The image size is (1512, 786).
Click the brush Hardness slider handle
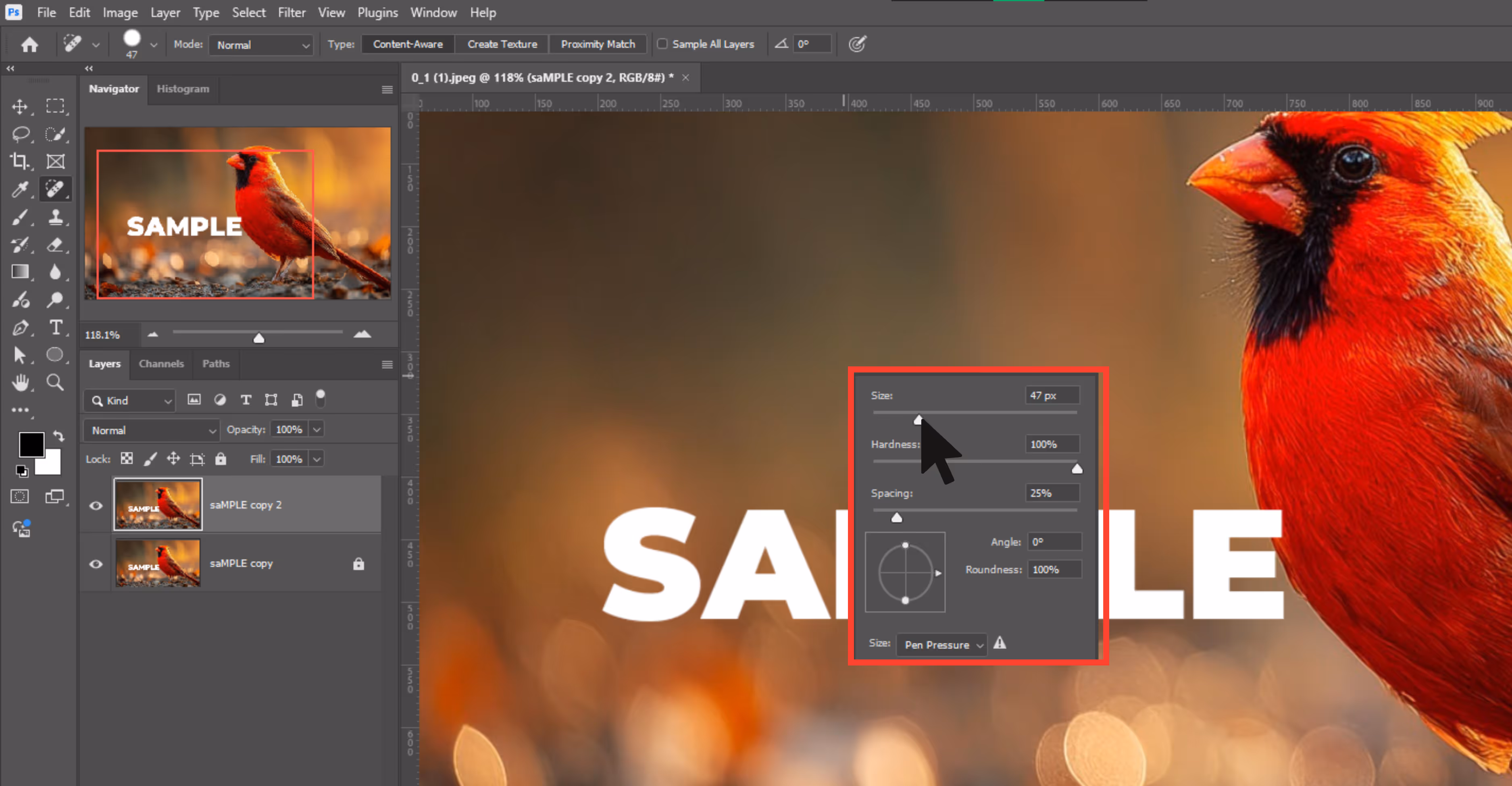1077,468
